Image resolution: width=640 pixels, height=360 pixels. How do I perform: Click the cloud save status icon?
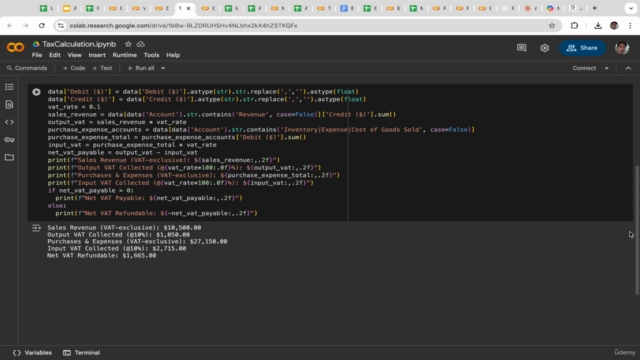click(x=141, y=44)
